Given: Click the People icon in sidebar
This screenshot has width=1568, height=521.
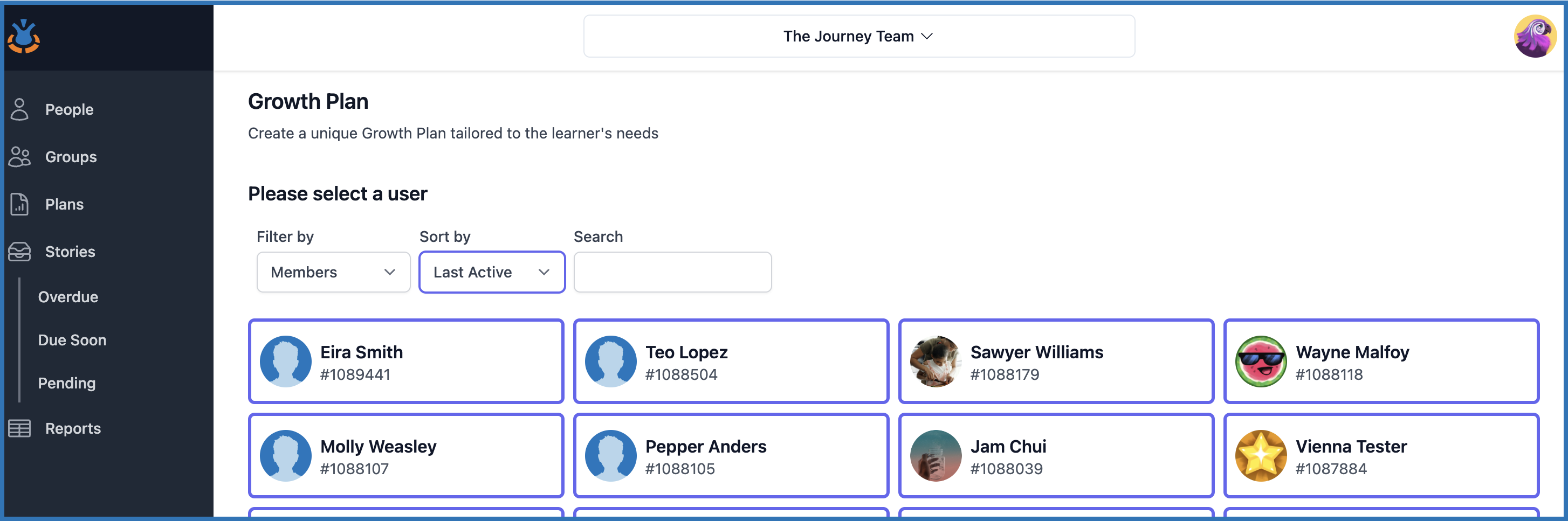Looking at the screenshot, I should tap(19, 109).
